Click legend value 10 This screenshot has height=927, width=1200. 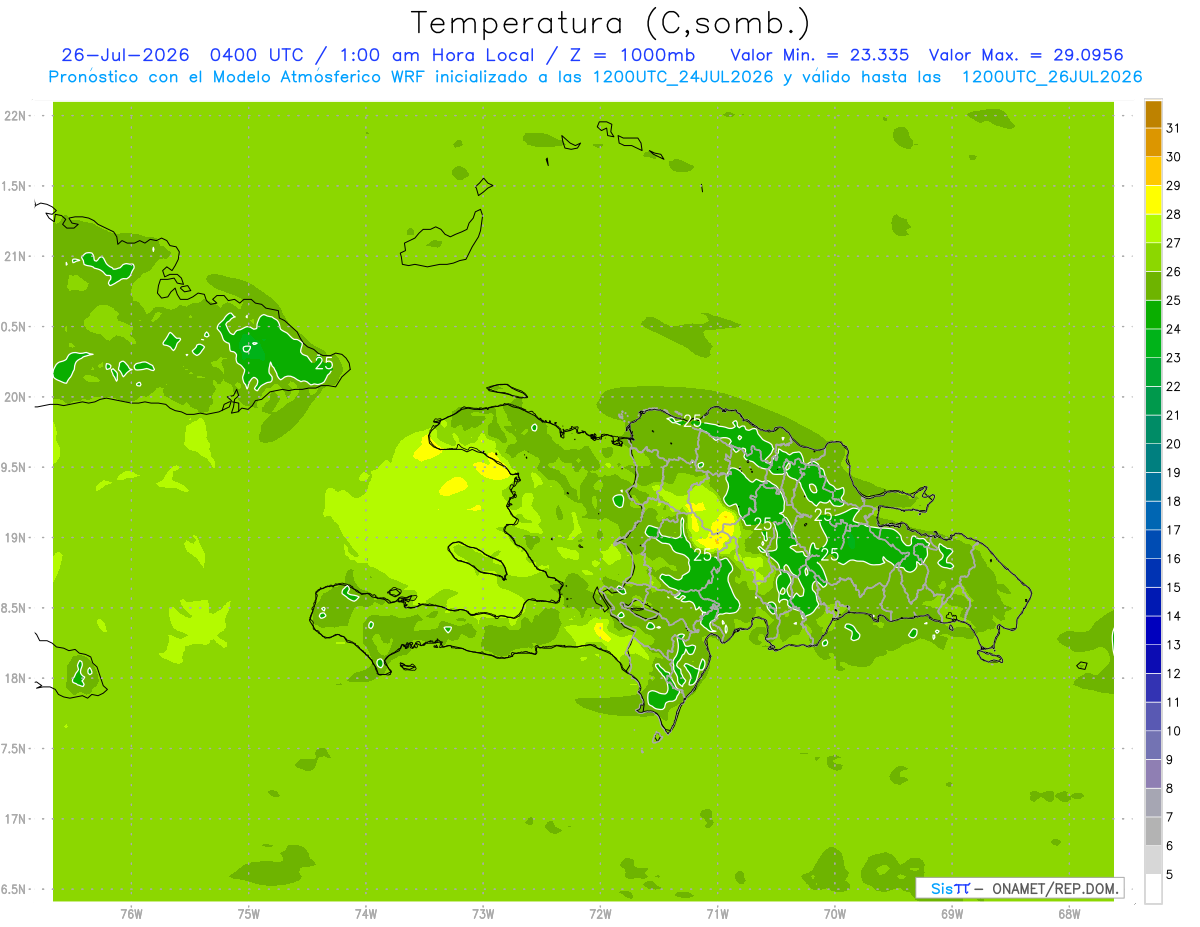(1174, 731)
